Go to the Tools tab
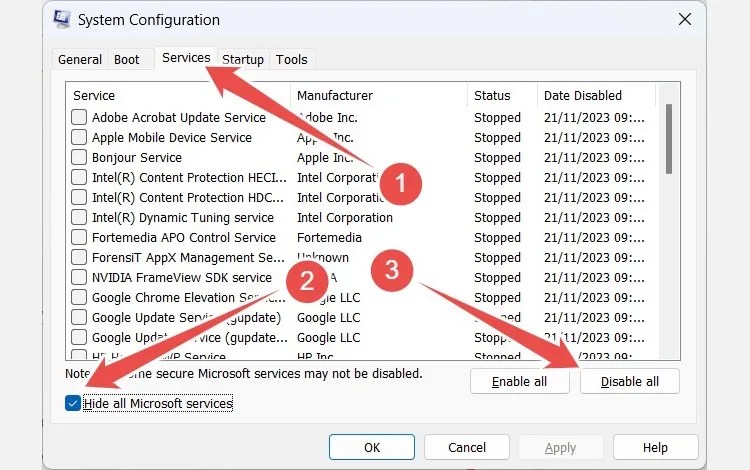The height and width of the screenshot is (470, 750). pos(292,60)
